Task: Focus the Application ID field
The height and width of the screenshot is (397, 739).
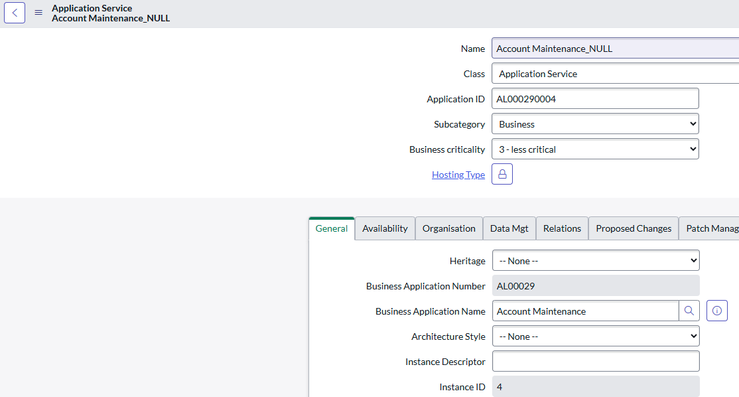Action: point(595,99)
